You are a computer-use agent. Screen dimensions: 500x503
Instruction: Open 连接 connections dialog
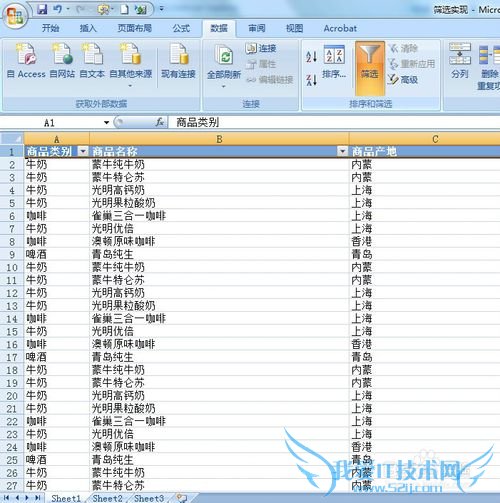[261, 48]
